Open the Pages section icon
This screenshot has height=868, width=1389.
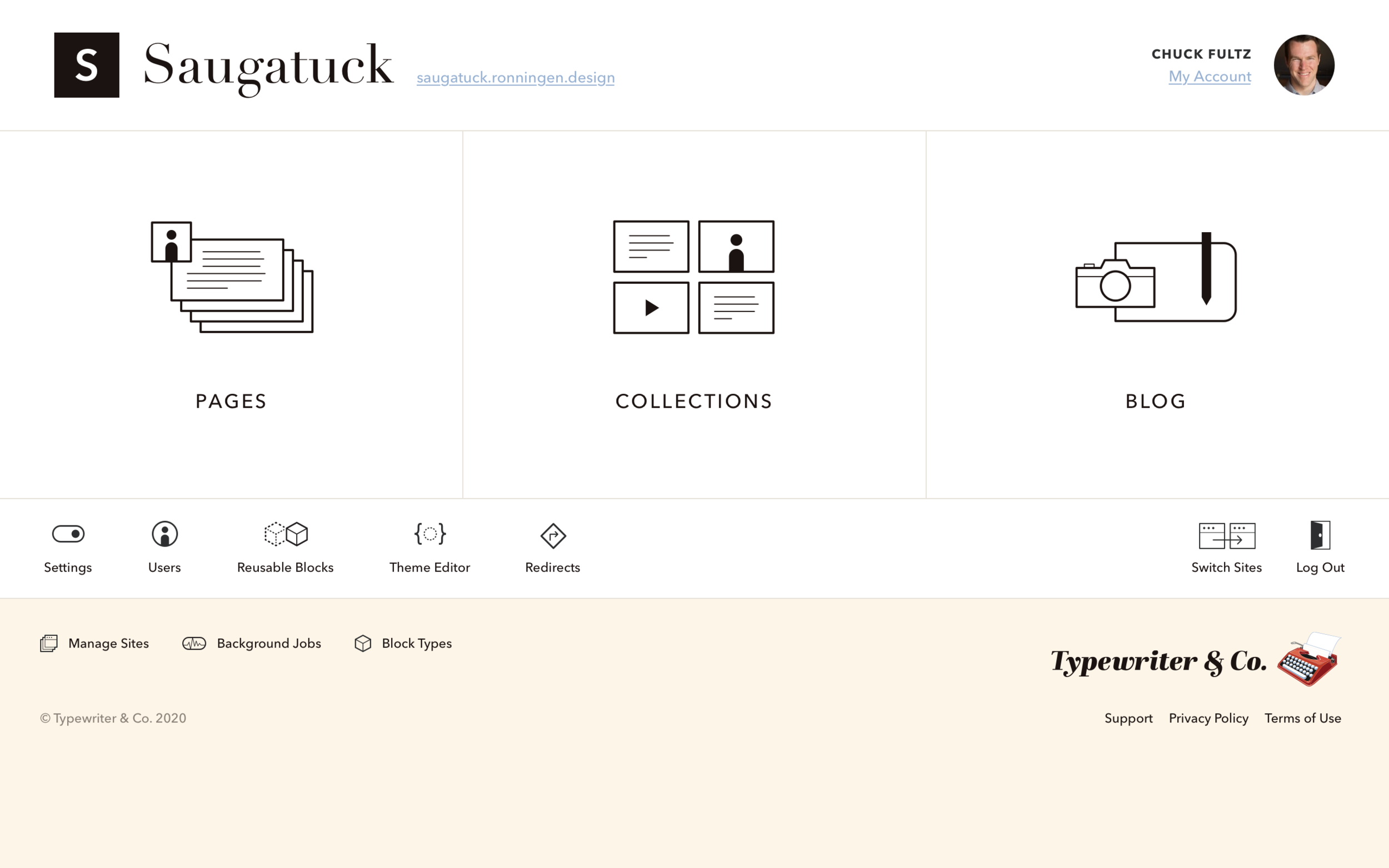[231, 277]
